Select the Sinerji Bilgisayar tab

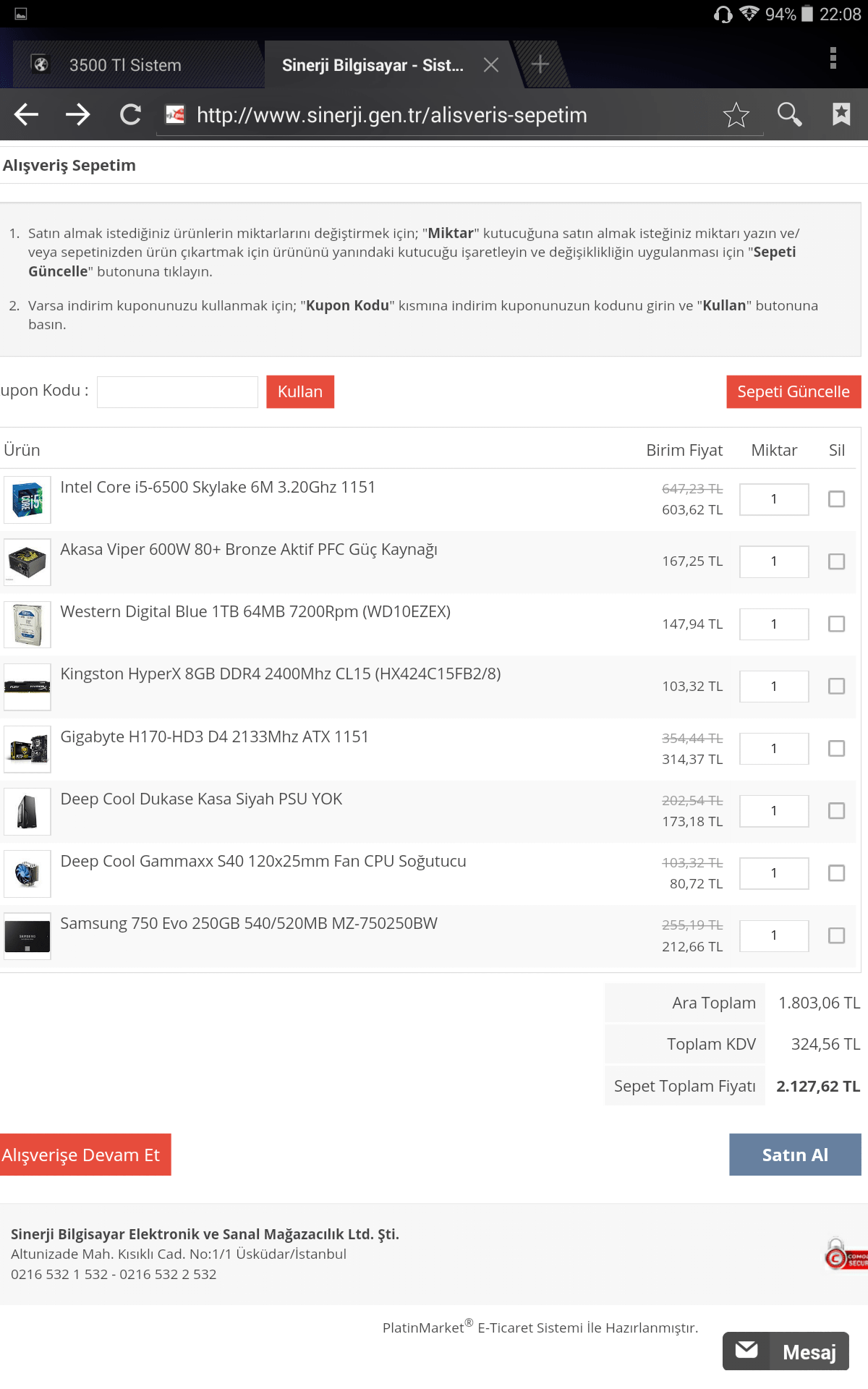coord(372,65)
